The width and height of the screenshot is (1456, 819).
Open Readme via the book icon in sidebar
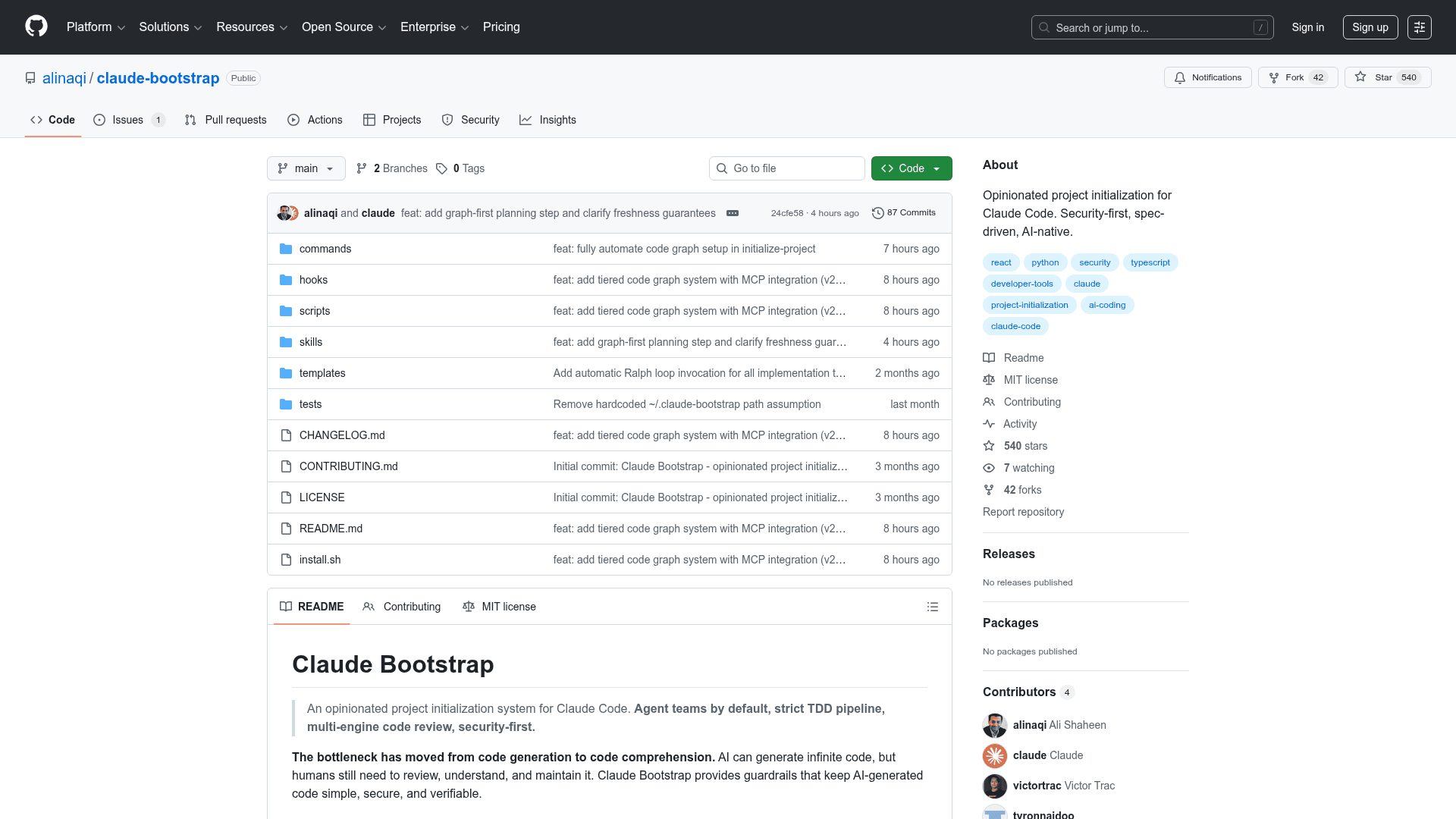988,357
